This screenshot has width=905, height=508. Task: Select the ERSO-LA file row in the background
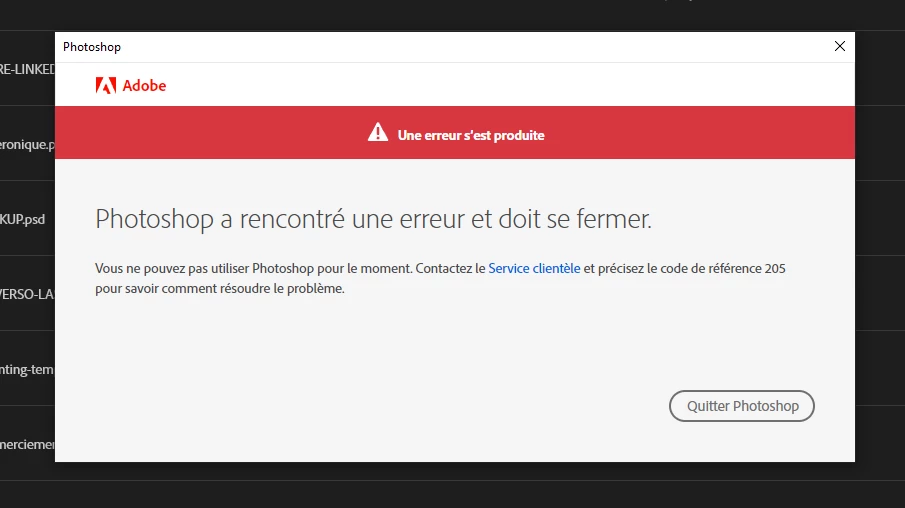[27, 294]
